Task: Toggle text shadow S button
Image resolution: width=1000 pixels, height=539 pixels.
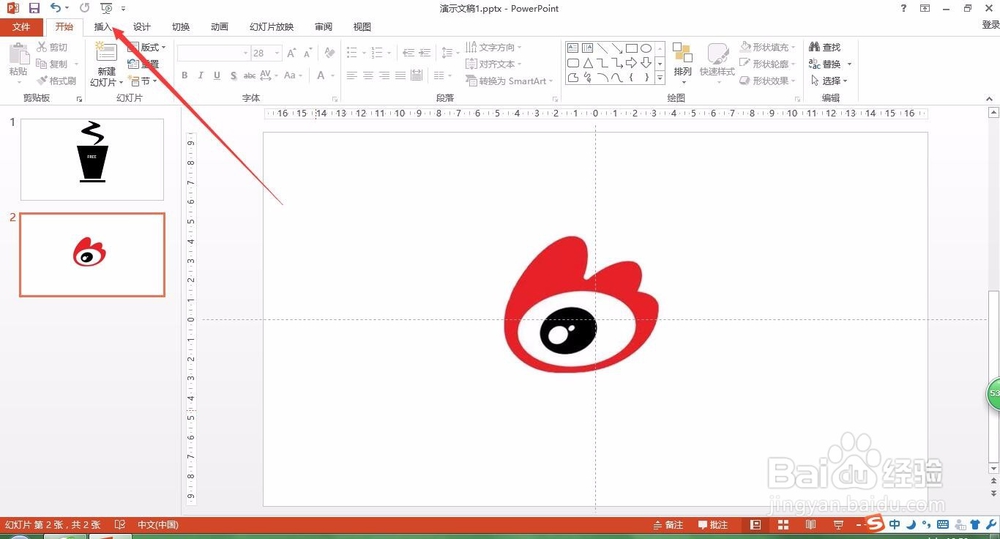Action: [233, 75]
